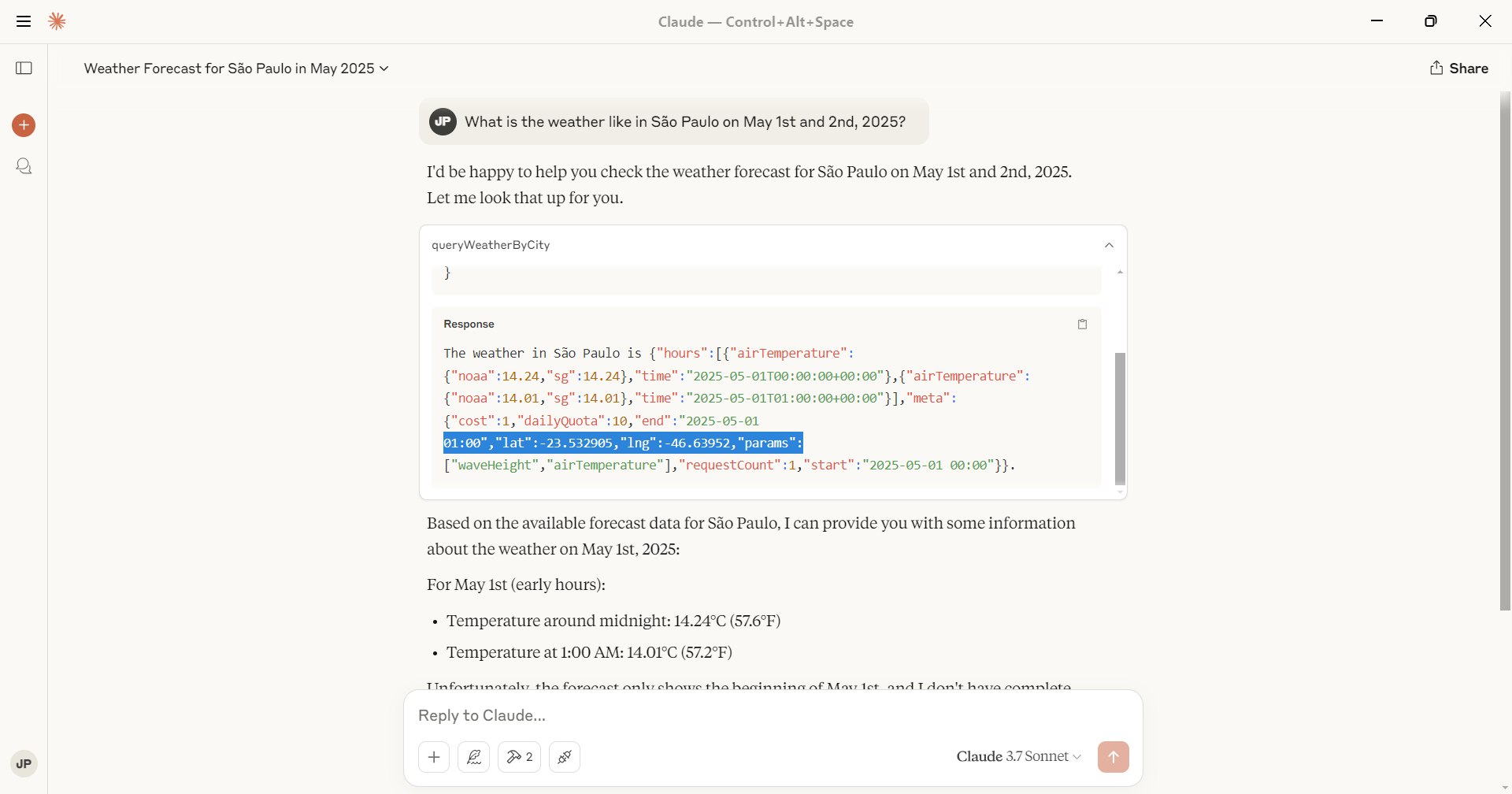The width and height of the screenshot is (1512, 794).
Task: Open the writing style selector icon
Action: [474, 757]
